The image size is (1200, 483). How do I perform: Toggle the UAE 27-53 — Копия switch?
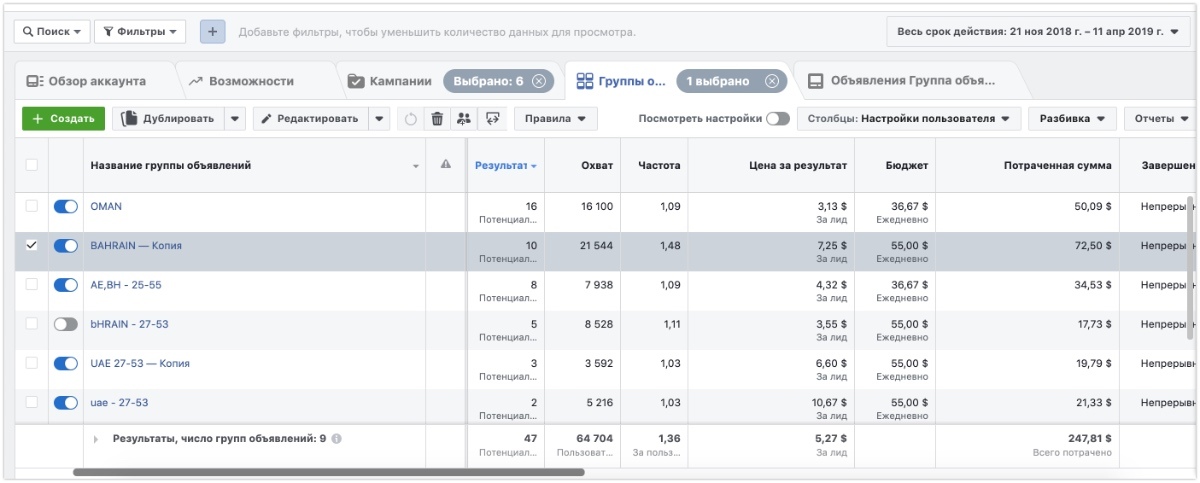click(66, 363)
